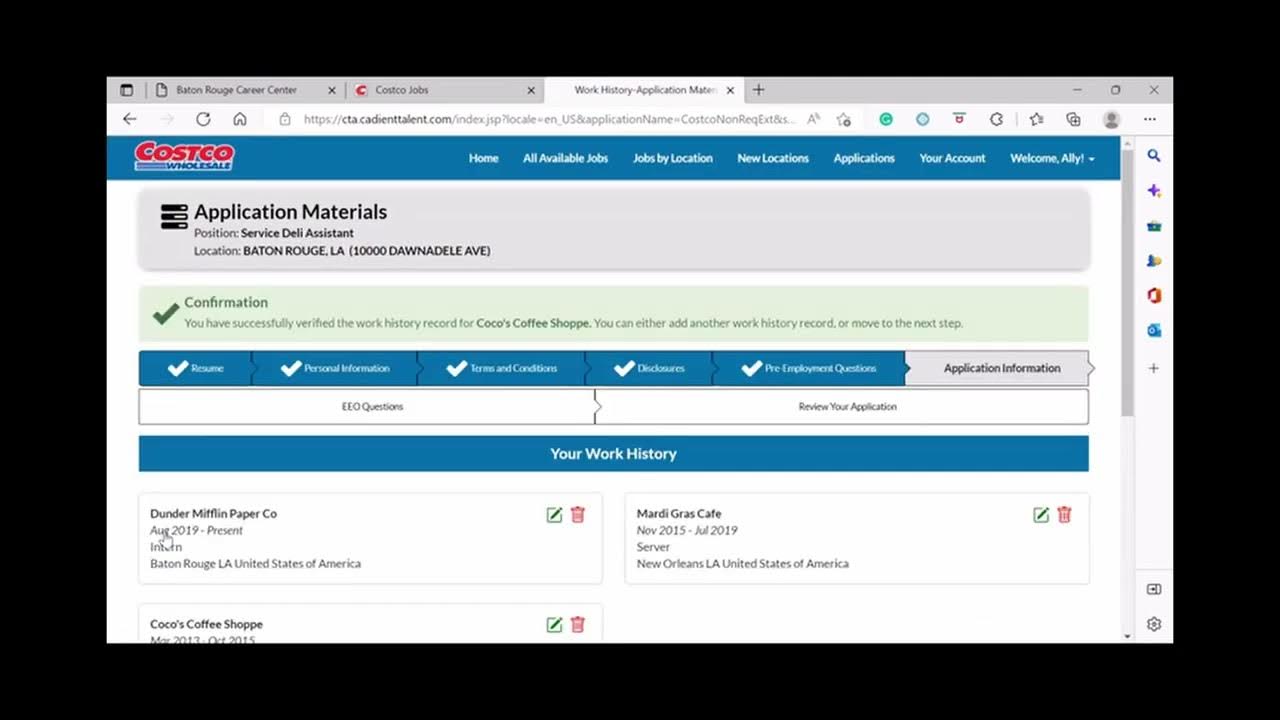This screenshot has width=1280, height=720.
Task: Open the Favorites list icon
Action: coord(1036,119)
